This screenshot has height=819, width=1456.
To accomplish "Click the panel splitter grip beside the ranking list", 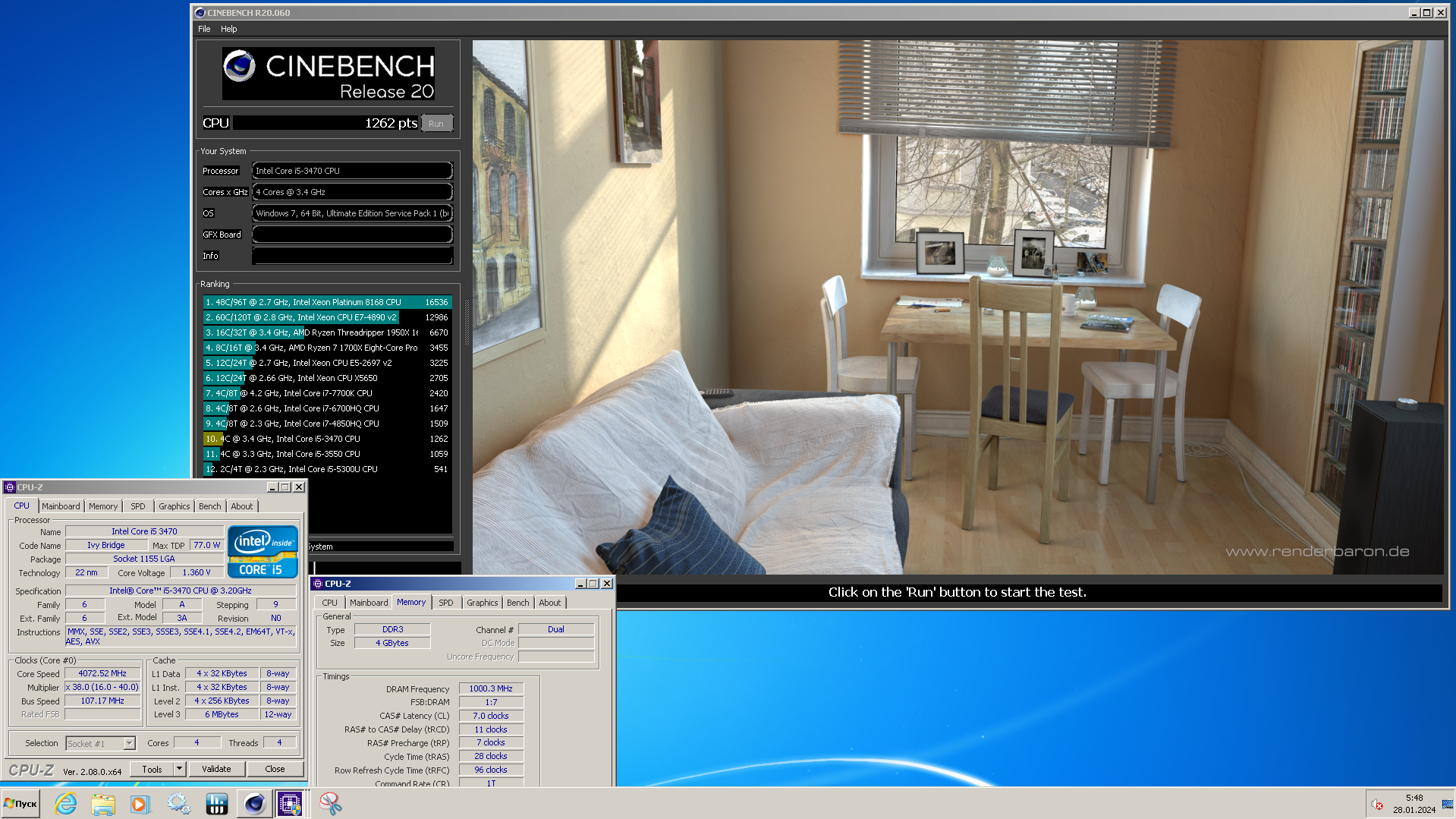I will point(467,323).
